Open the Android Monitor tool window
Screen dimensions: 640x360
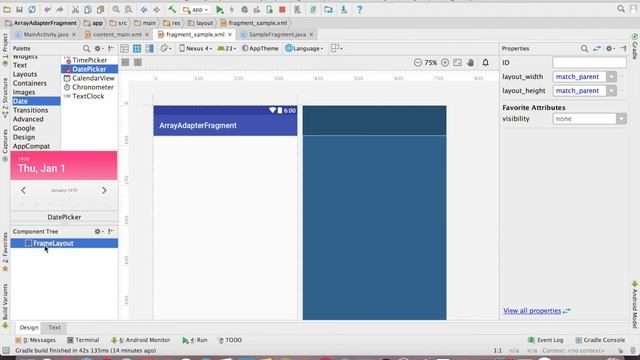(140, 340)
